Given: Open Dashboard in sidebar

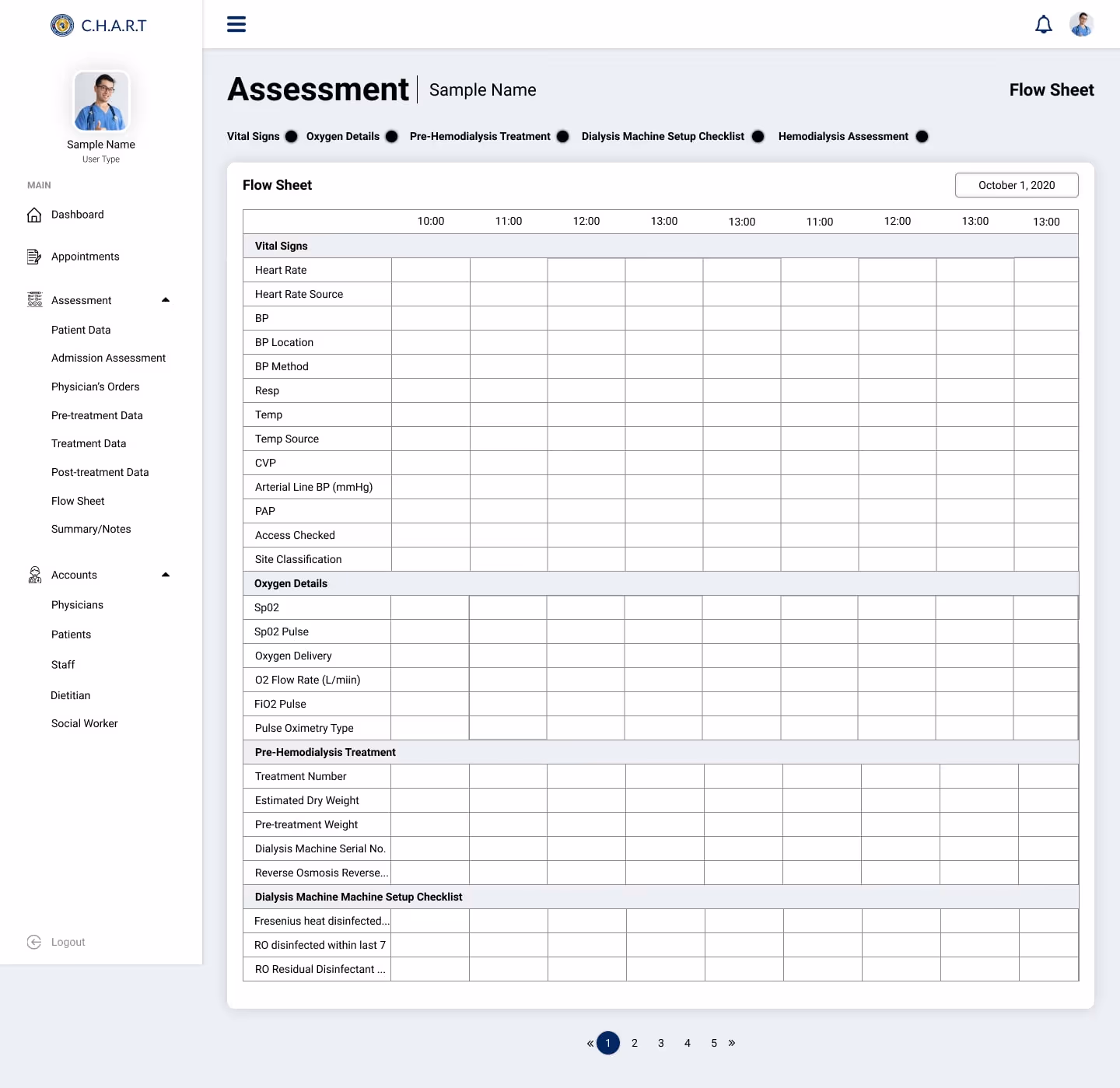Looking at the screenshot, I should pyautogui.click(x=77, y=215).
